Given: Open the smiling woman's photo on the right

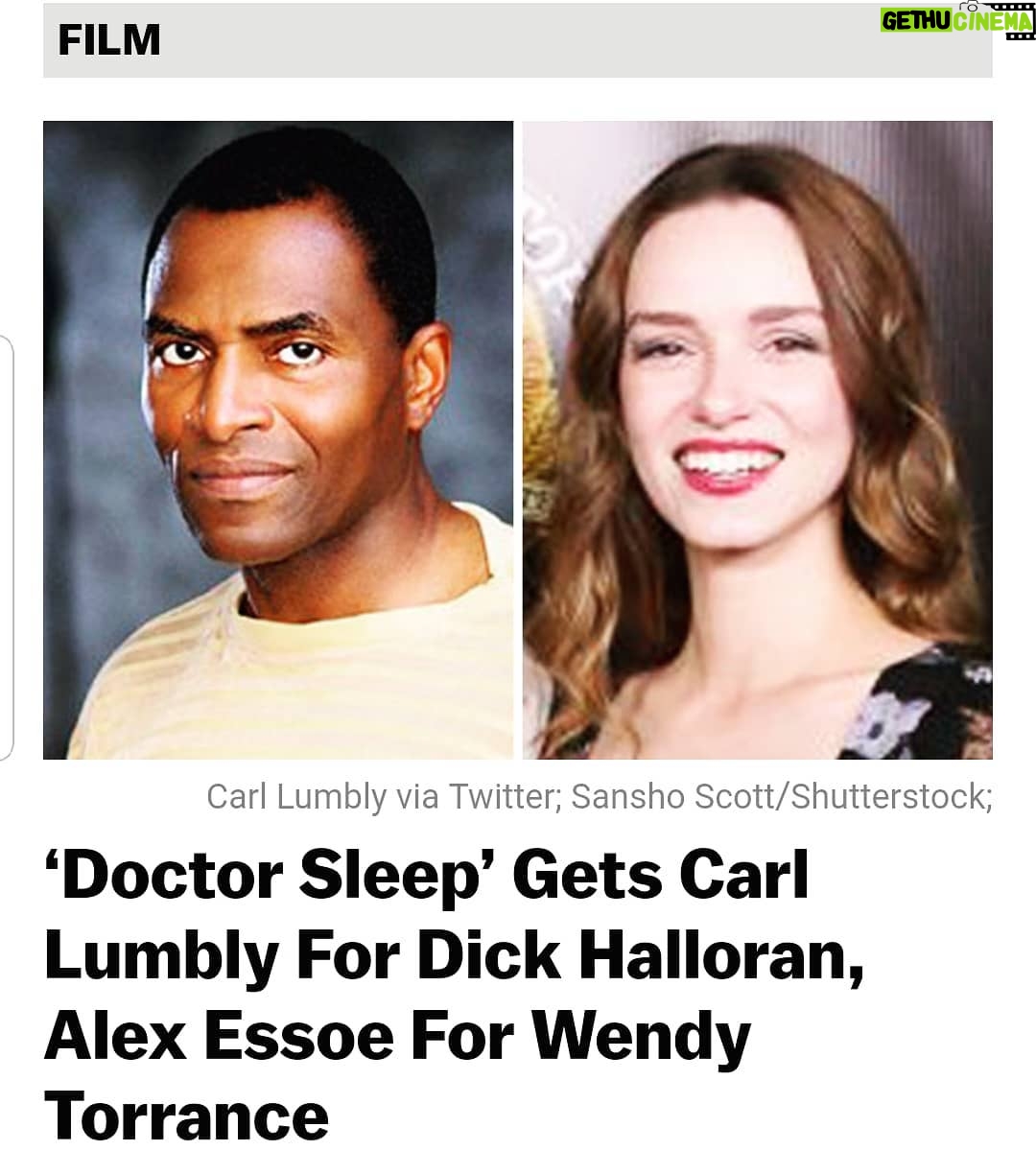Looking at the screenshot, I should (758, 440).
